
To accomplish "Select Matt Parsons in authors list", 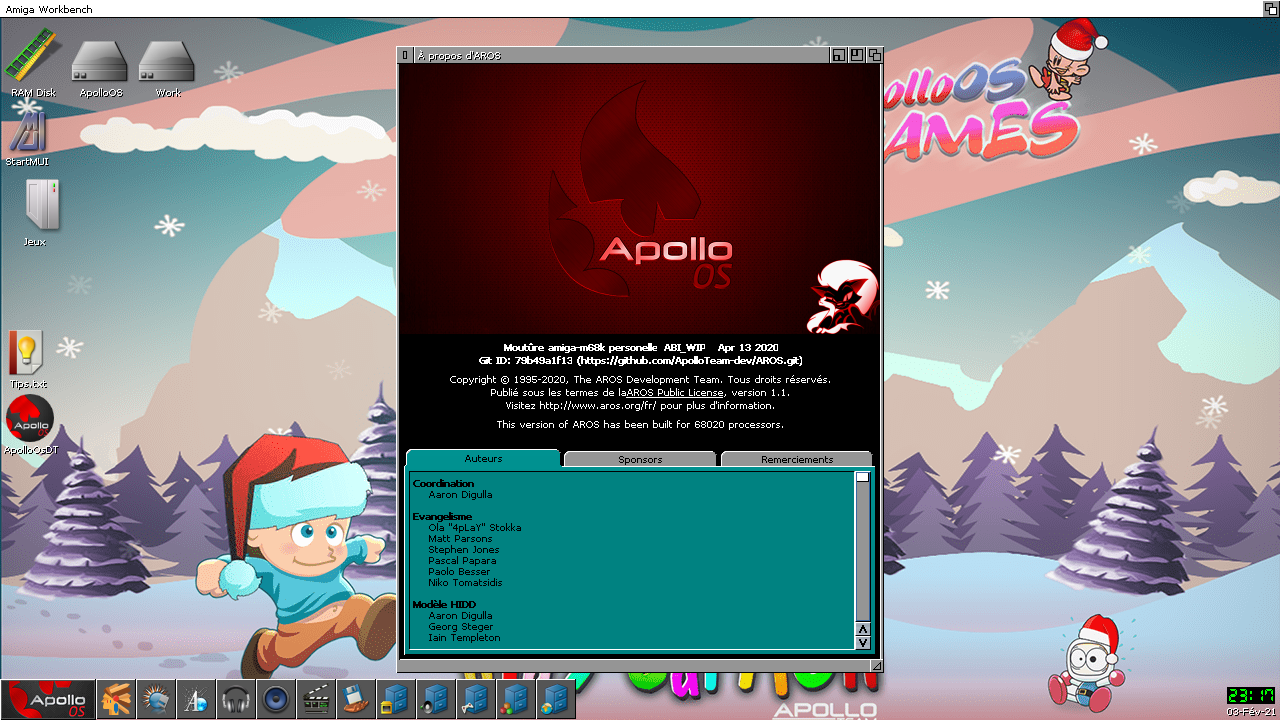I will (x=460, y=539).
